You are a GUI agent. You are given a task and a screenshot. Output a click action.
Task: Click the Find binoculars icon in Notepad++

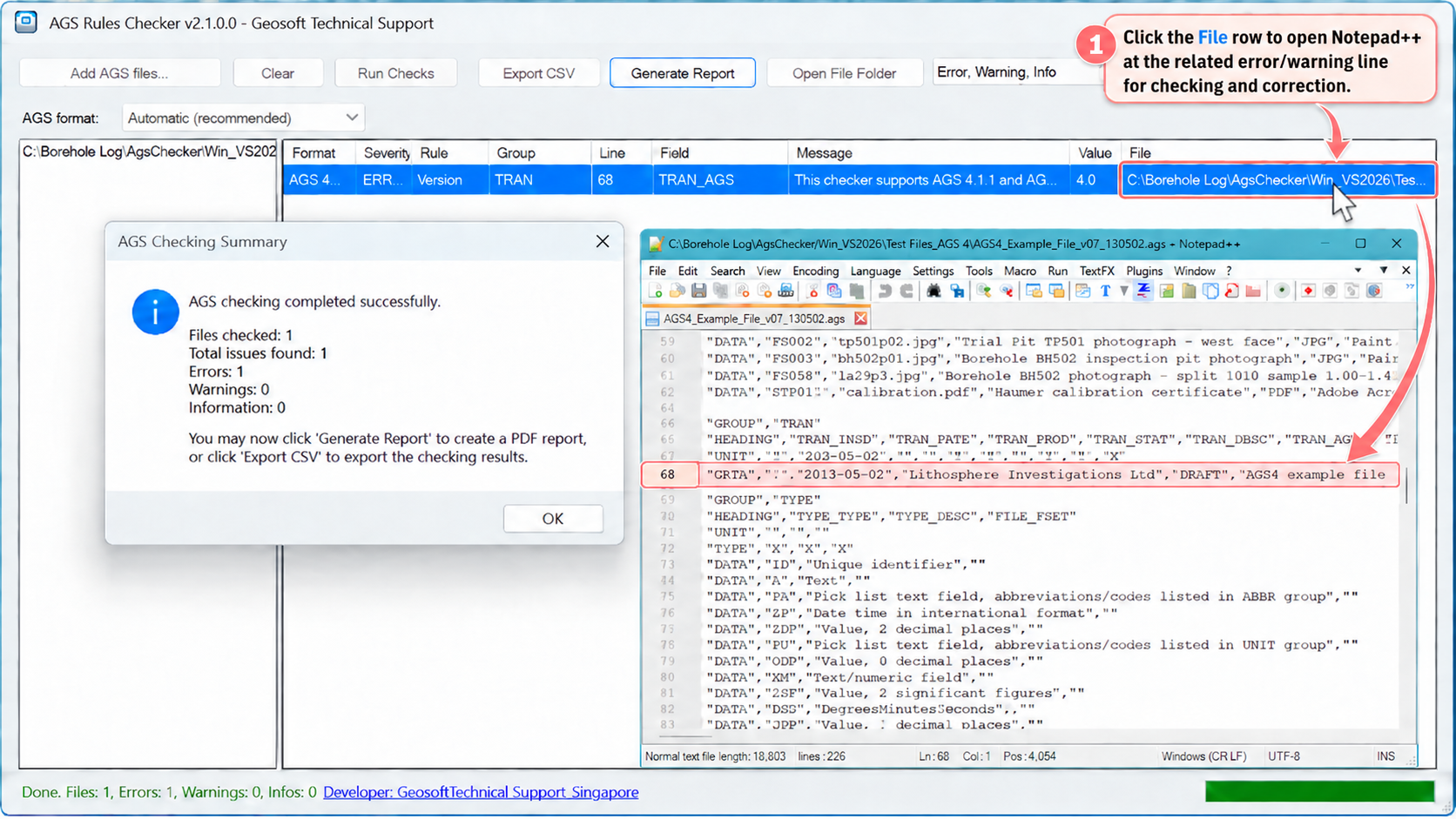tap(934, 291)
